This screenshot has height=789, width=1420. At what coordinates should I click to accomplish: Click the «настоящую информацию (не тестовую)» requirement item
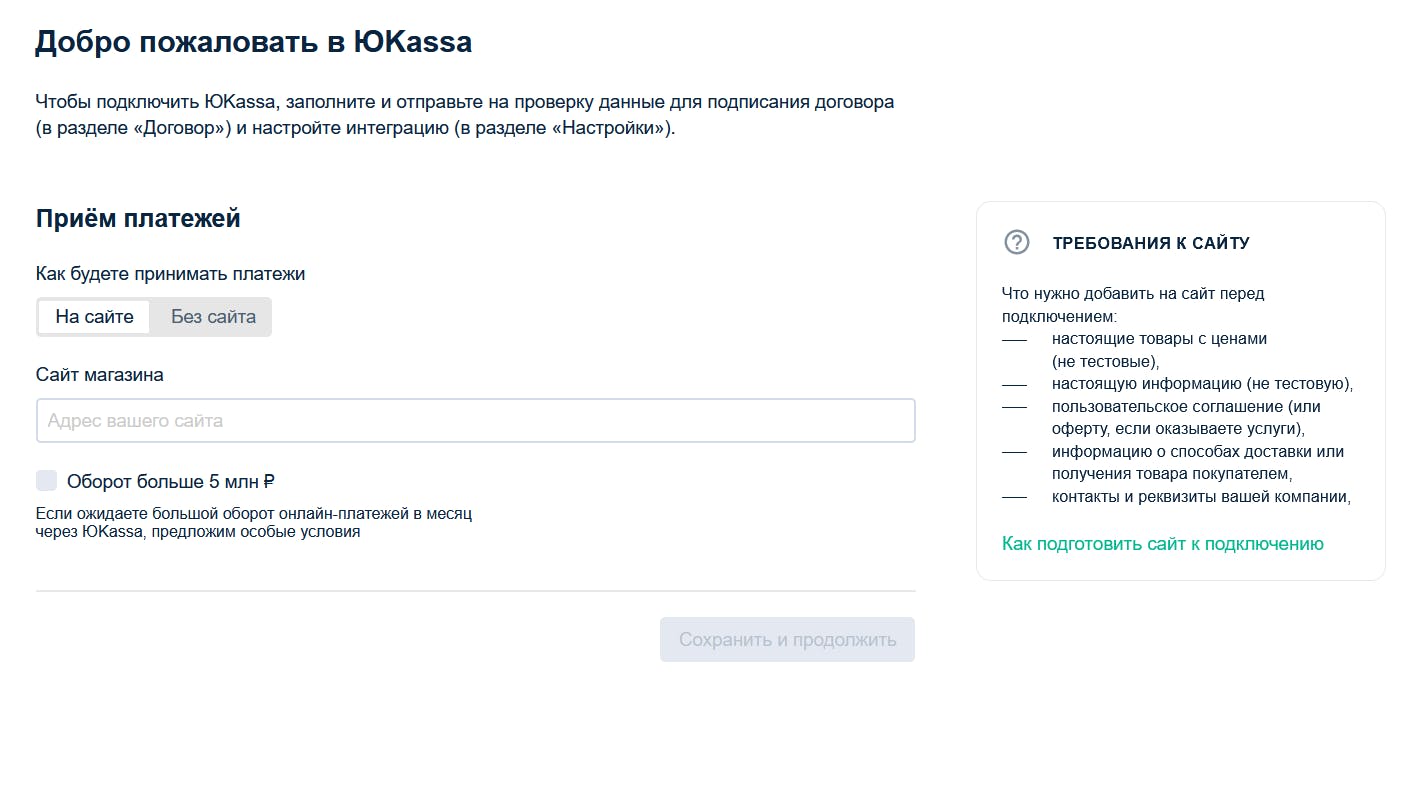pyautogui.click(x=1202, y=384)
